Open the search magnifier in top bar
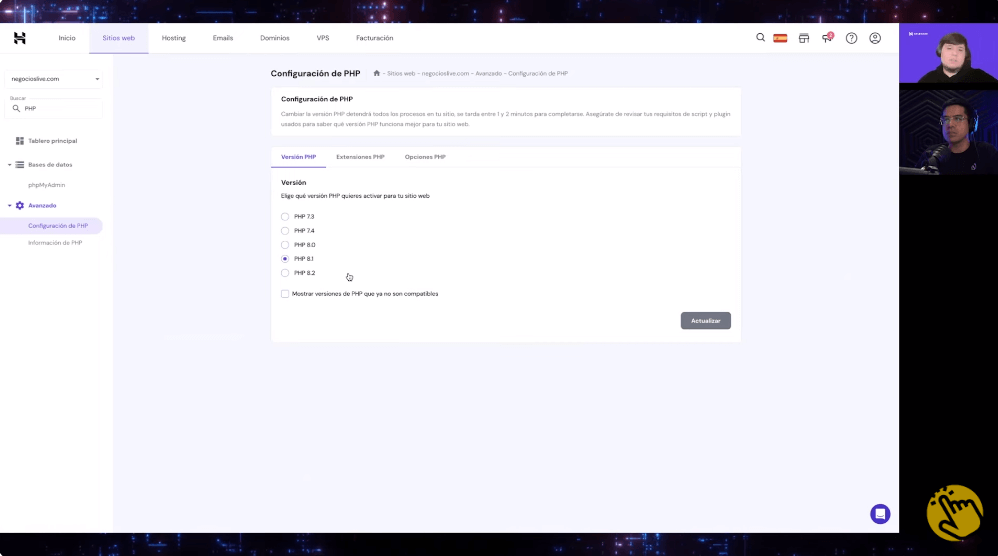This screenshot has width=998, height=556. pyautogui.click(x=760, y=38)
